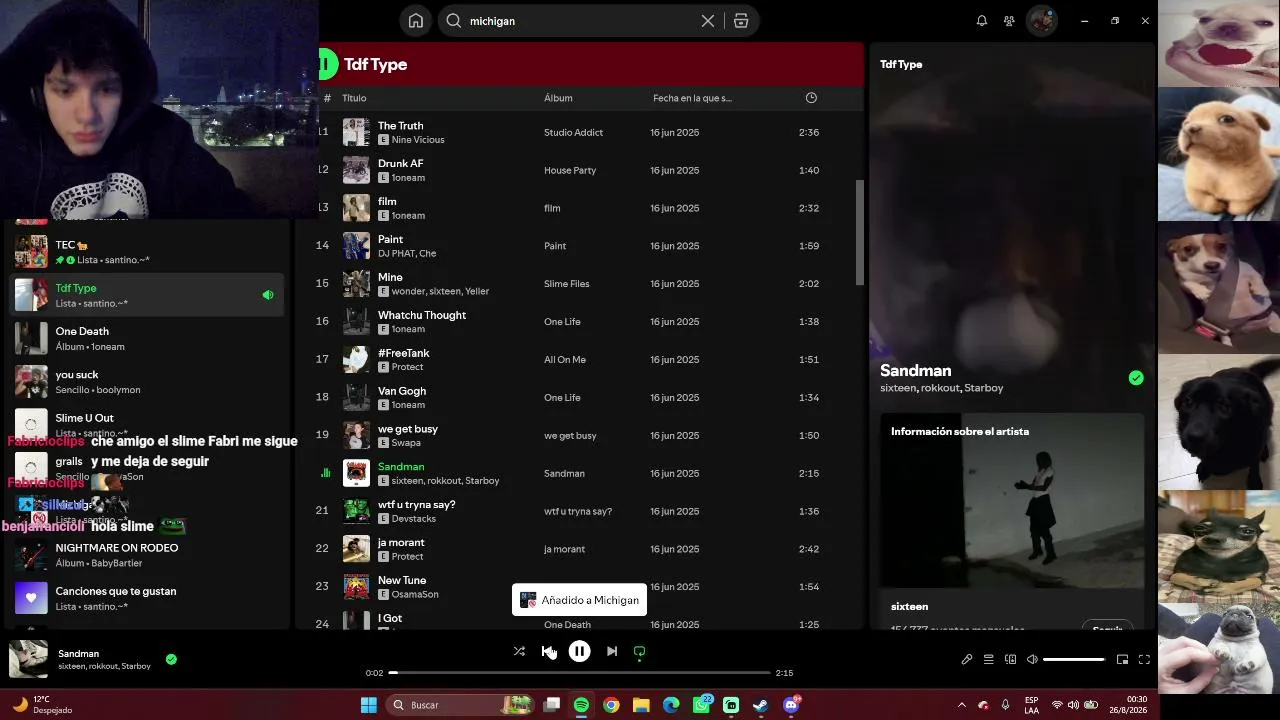Open the Sandman cover in the player bar
This screenshot has width=1280, height=720.
28,659
